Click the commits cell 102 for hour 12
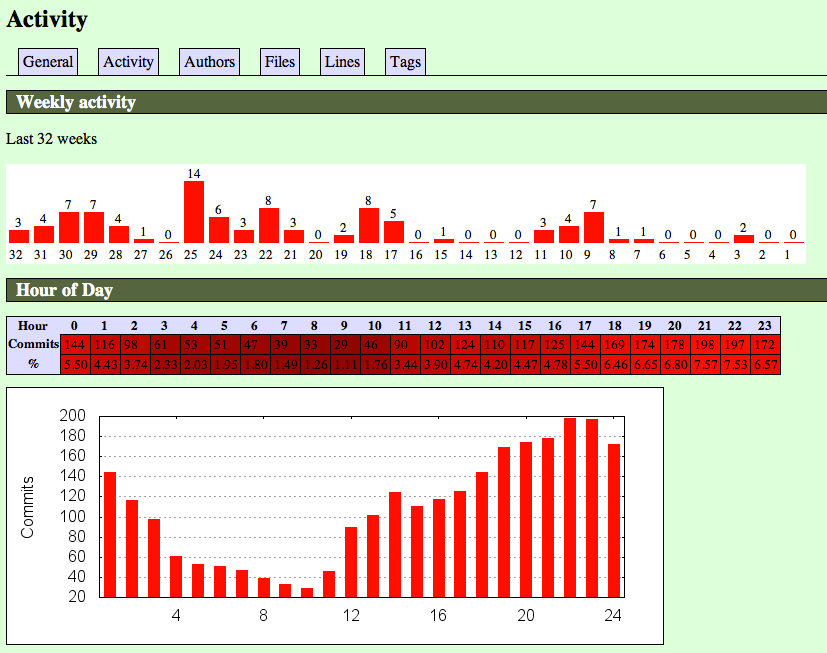The height and width of the screenshot is (653, 827). (435, 344)
